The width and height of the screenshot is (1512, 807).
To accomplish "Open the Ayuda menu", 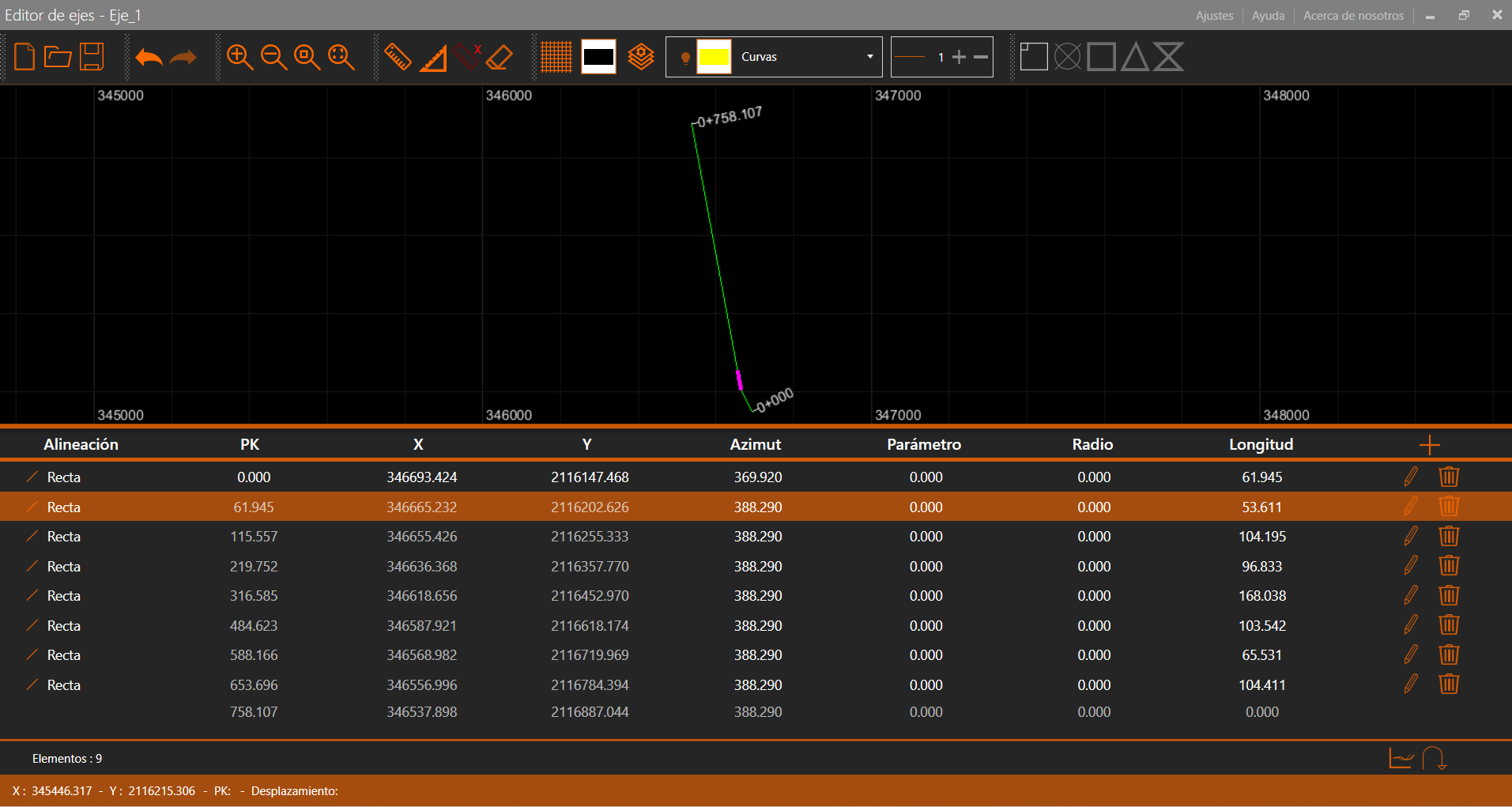I will (x=1268, y=15).
